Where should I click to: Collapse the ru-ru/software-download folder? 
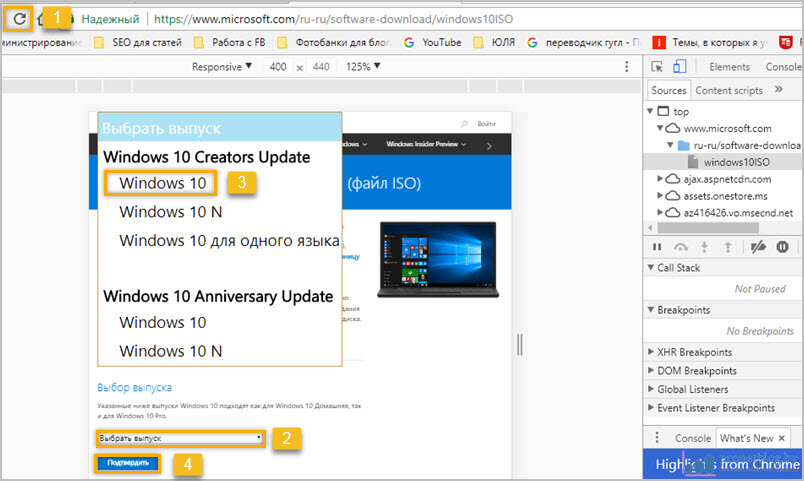[670, 145]
